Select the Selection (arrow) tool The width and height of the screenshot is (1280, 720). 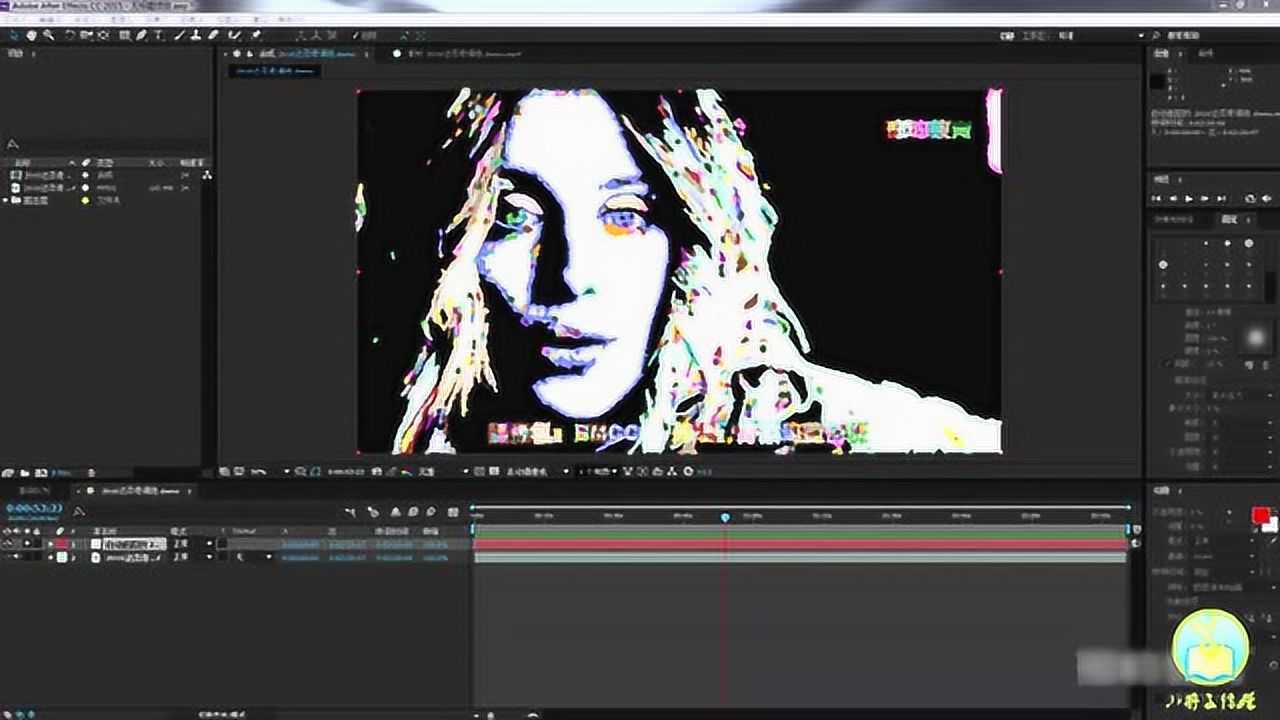[14, 35]
